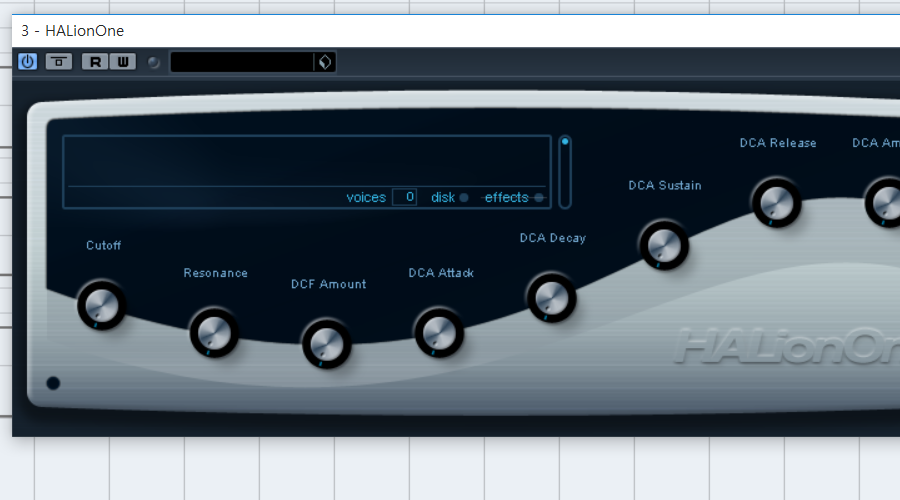Click the 'effects' label
Image resolution: width=900 pixels, height=500 pixels.
pos(506,197)
